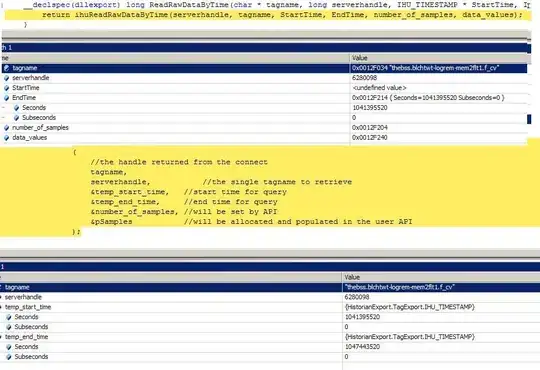Select the Seconds entry under temp_start_time
Screen dimensions: 540x370
coord(26,317)
